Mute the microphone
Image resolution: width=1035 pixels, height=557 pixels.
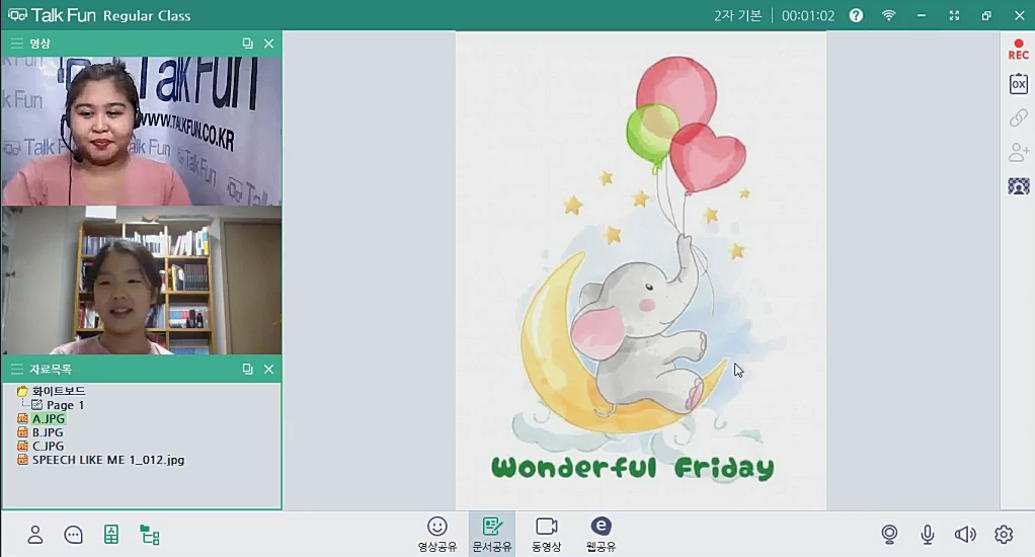(927, 534)
